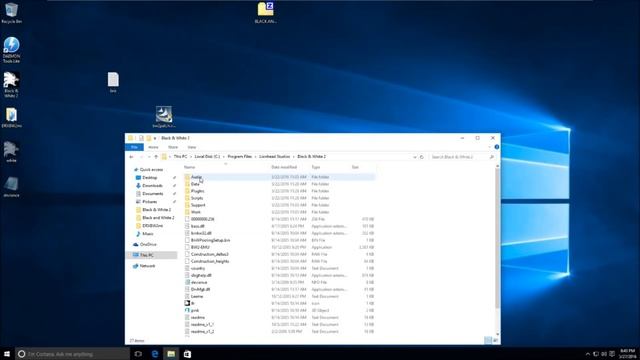Select the sailboat image icon on desktop

(164, 117)
